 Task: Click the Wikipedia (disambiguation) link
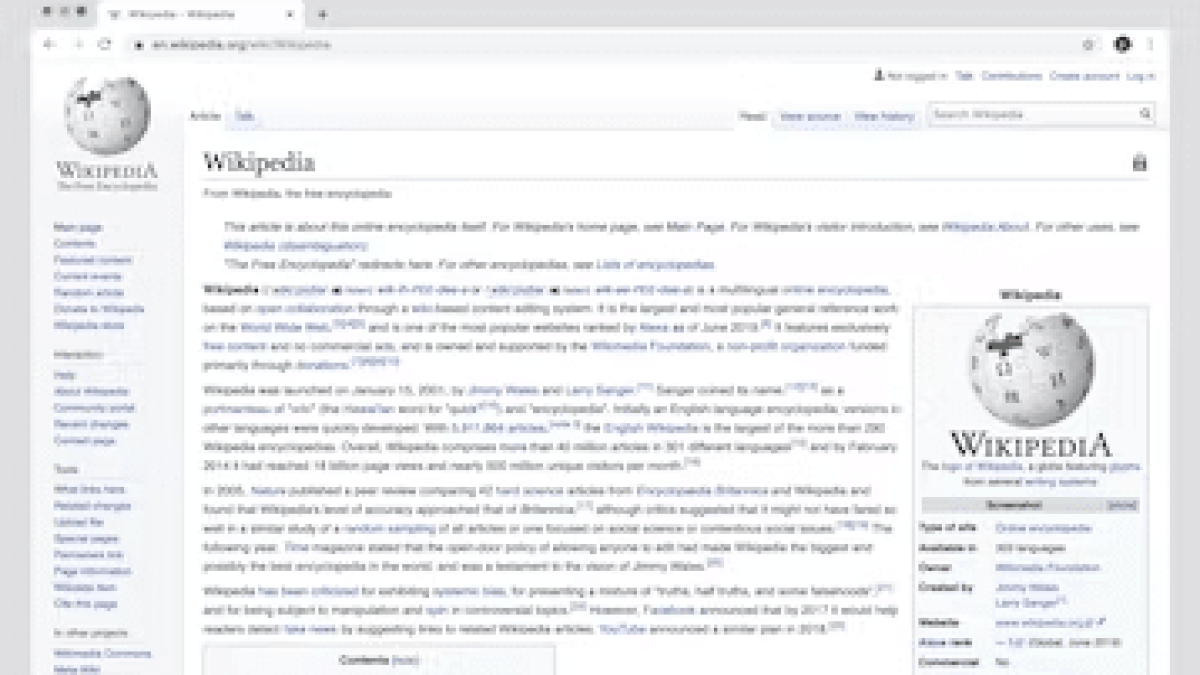click(295, 245)
